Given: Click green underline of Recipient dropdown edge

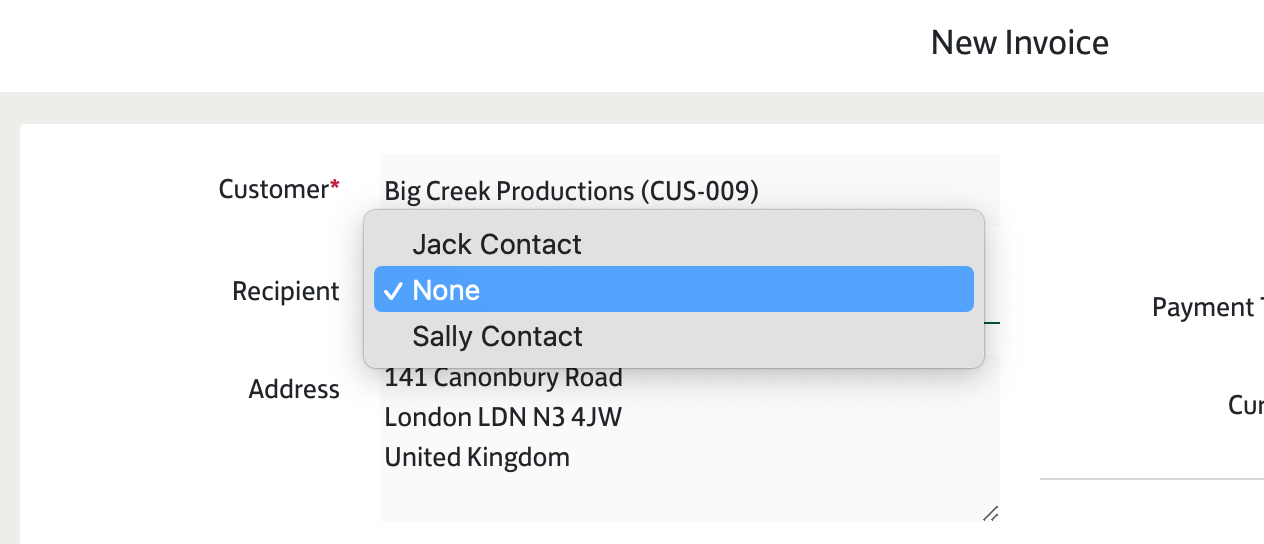Looking at the screenshot, I should 992,323.
